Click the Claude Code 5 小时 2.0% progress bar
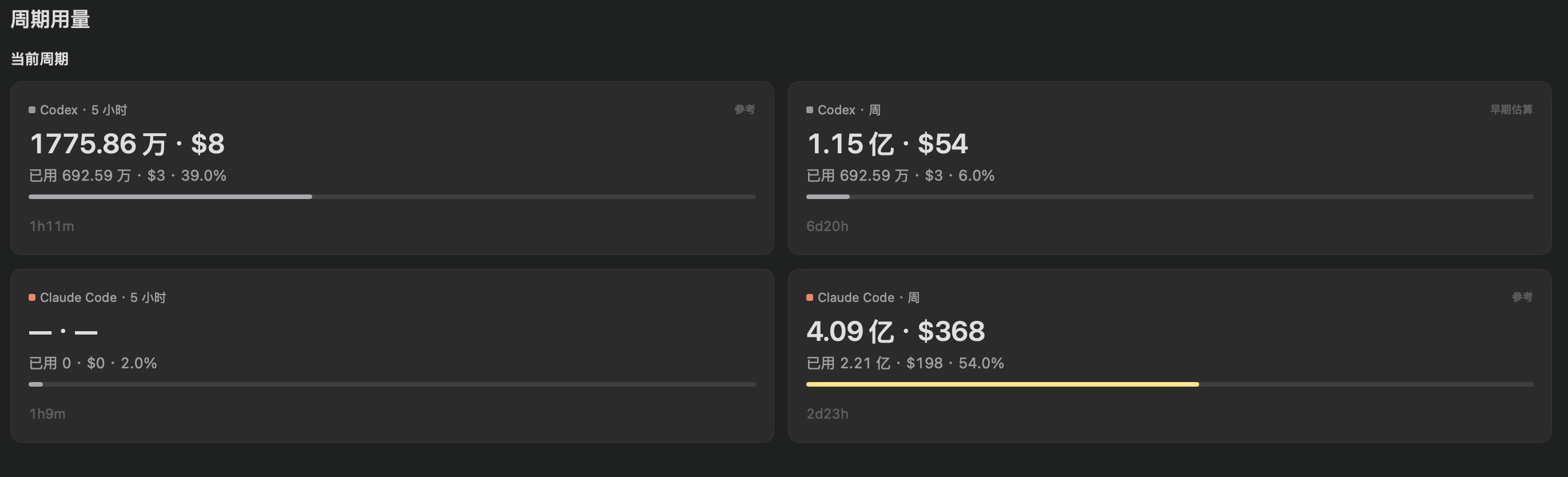The image size is (1568, 477). [x=392, y=384]
